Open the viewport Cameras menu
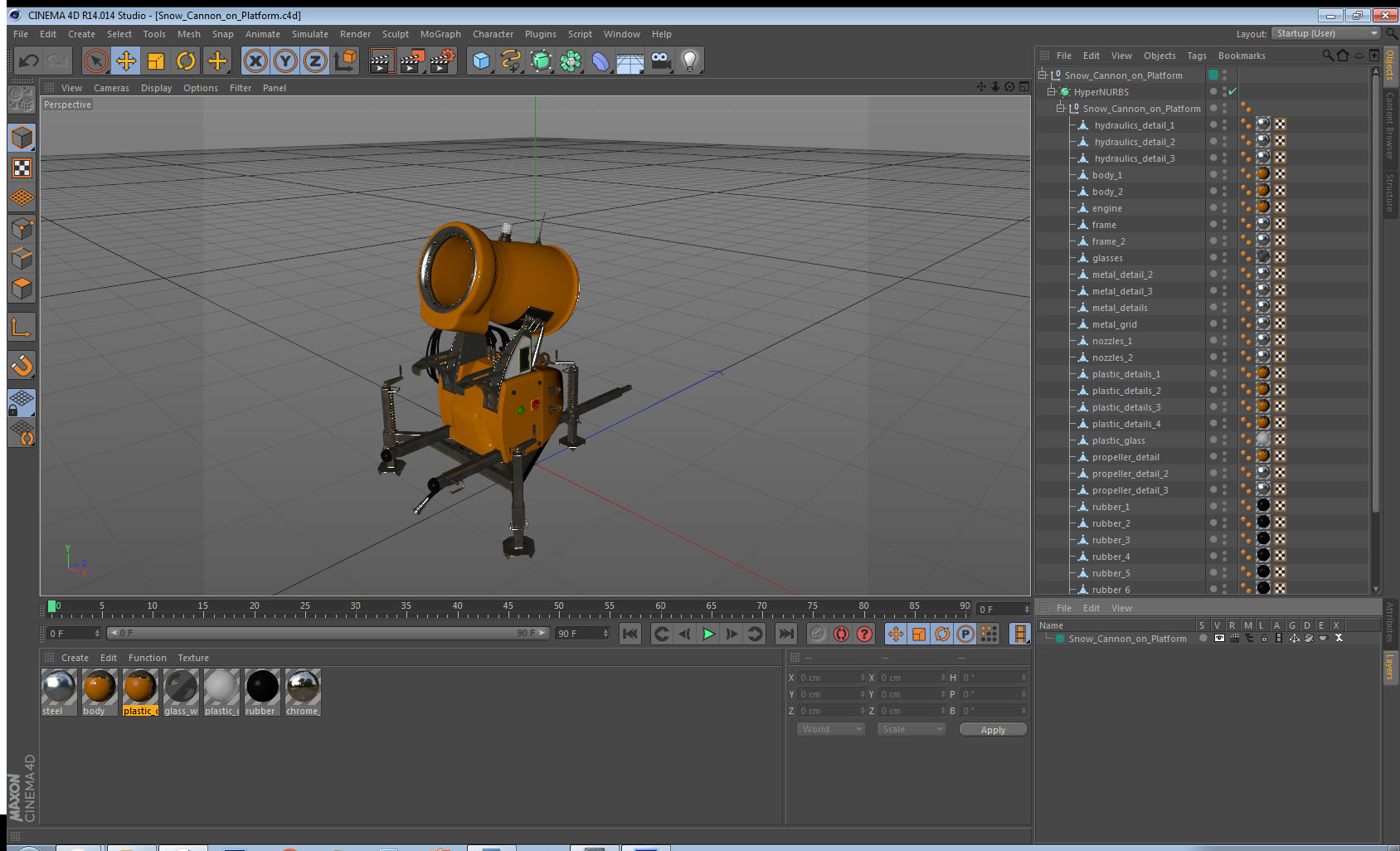 point(111,88)
